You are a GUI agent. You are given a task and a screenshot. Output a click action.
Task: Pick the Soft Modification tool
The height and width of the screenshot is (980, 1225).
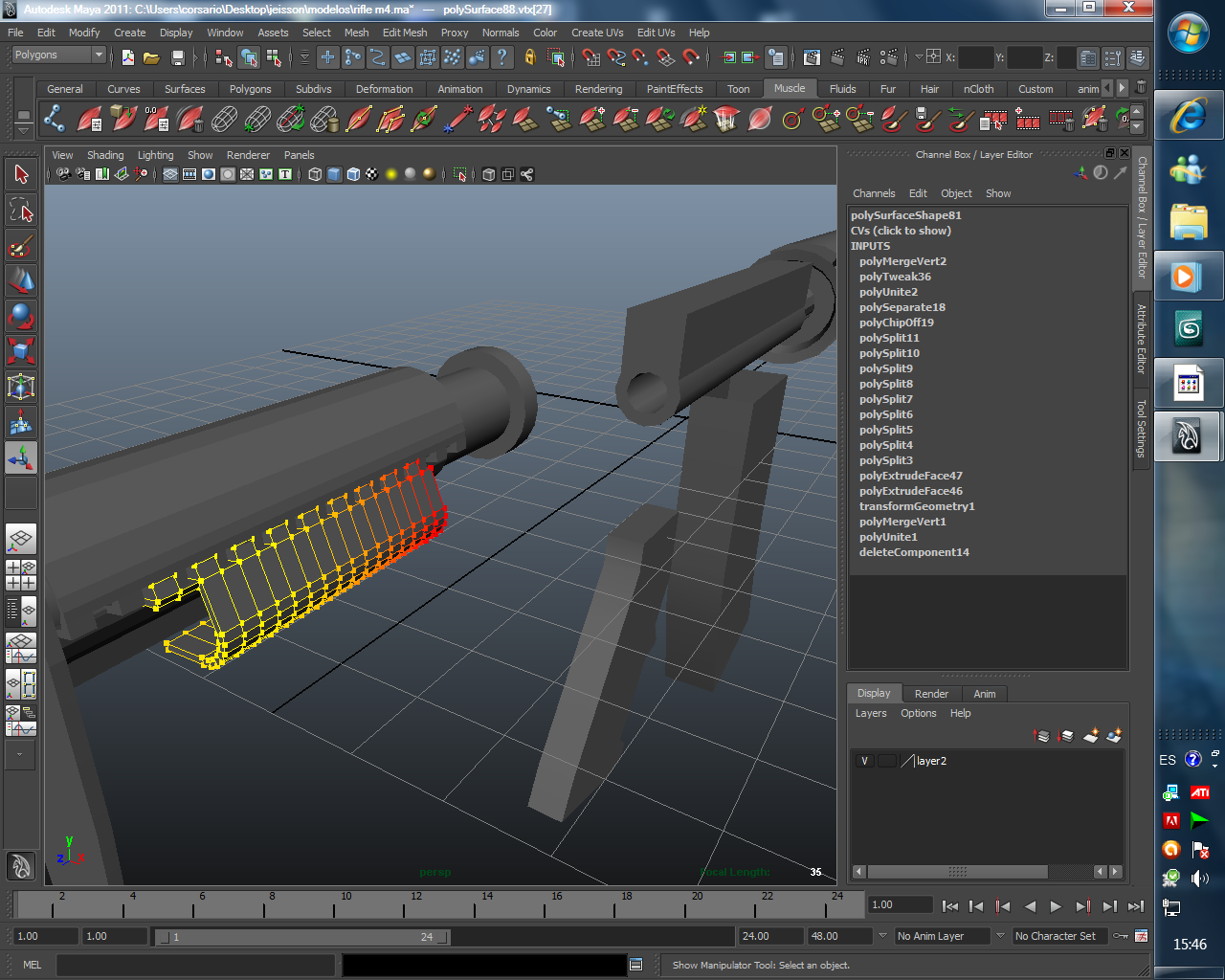(21, 422)
